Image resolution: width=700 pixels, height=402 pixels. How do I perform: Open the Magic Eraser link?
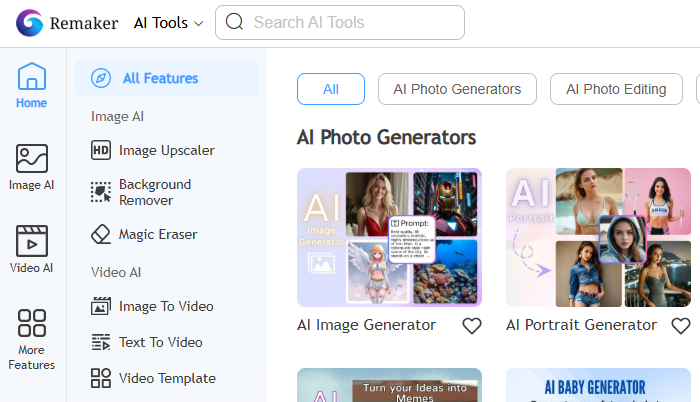(158, 234)
